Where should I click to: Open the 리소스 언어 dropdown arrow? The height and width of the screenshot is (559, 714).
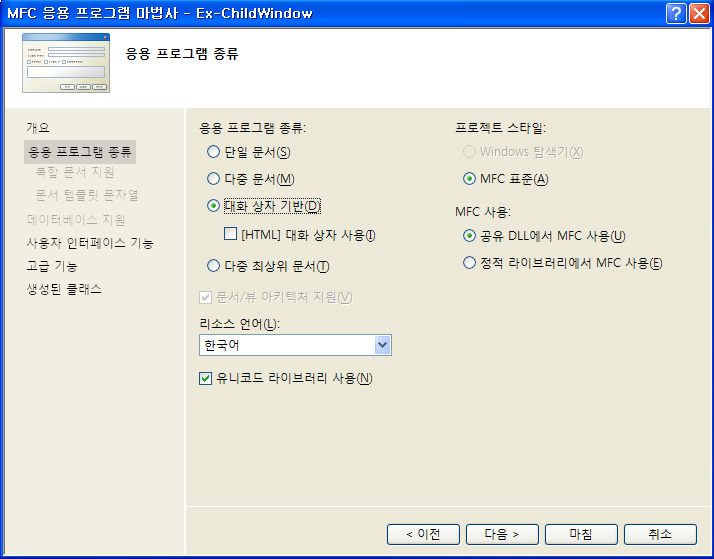point(382,345)
